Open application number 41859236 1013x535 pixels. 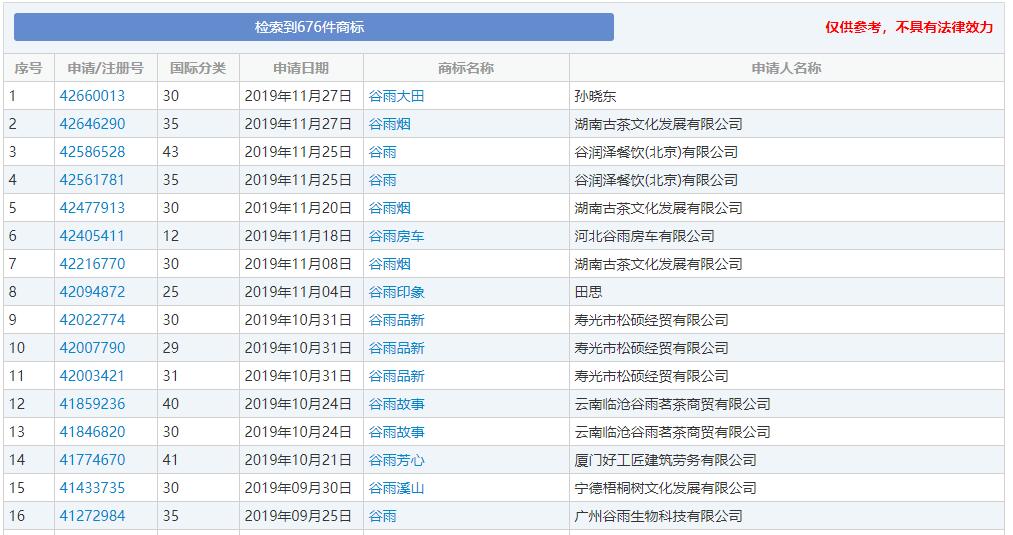(92, 404)
